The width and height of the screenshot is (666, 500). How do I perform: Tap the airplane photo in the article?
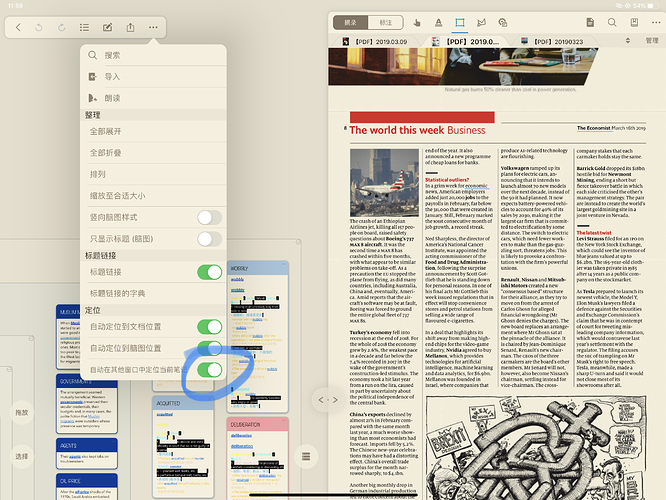(x=384, y=183)
